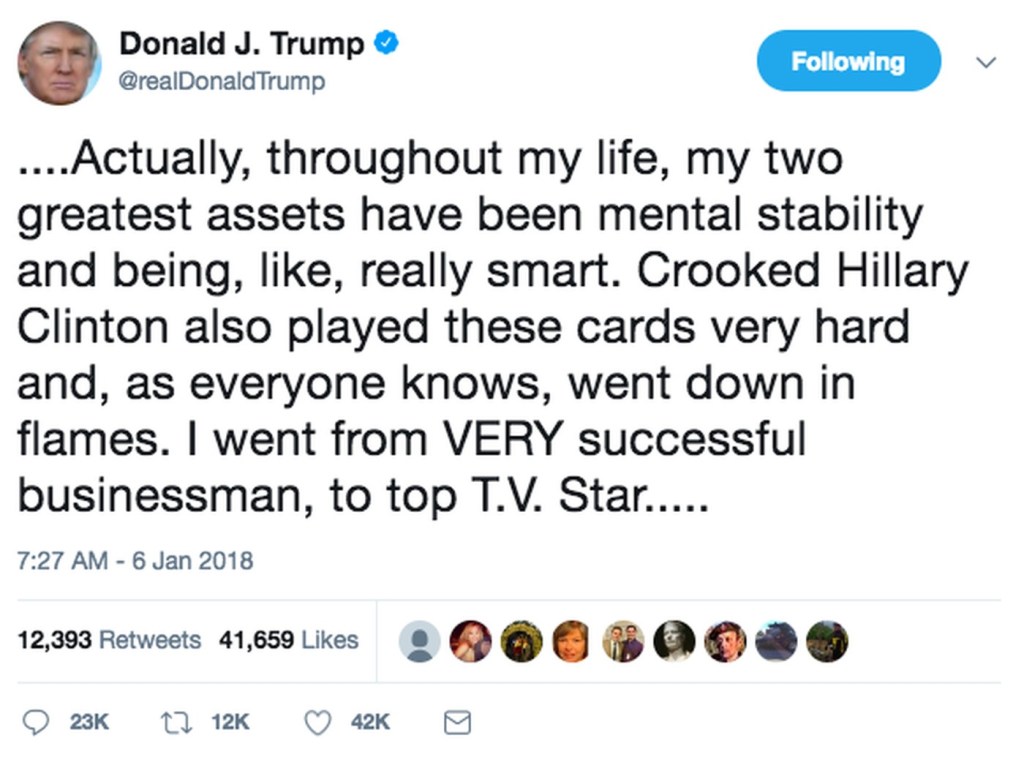Open the liker avatar with the red beret

(x=725, y=641)
